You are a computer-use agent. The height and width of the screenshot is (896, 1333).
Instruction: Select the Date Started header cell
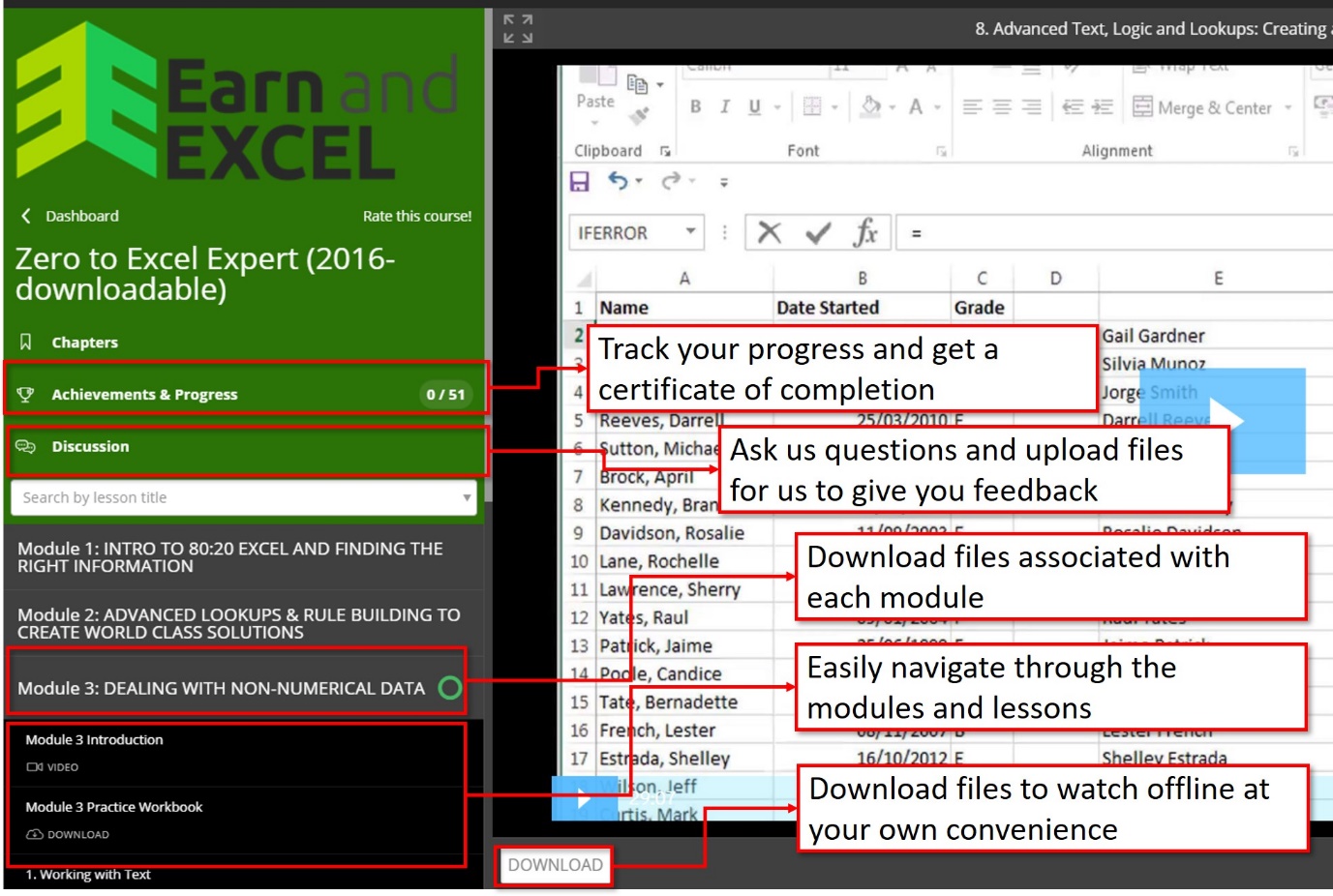(x=863, y=308)
